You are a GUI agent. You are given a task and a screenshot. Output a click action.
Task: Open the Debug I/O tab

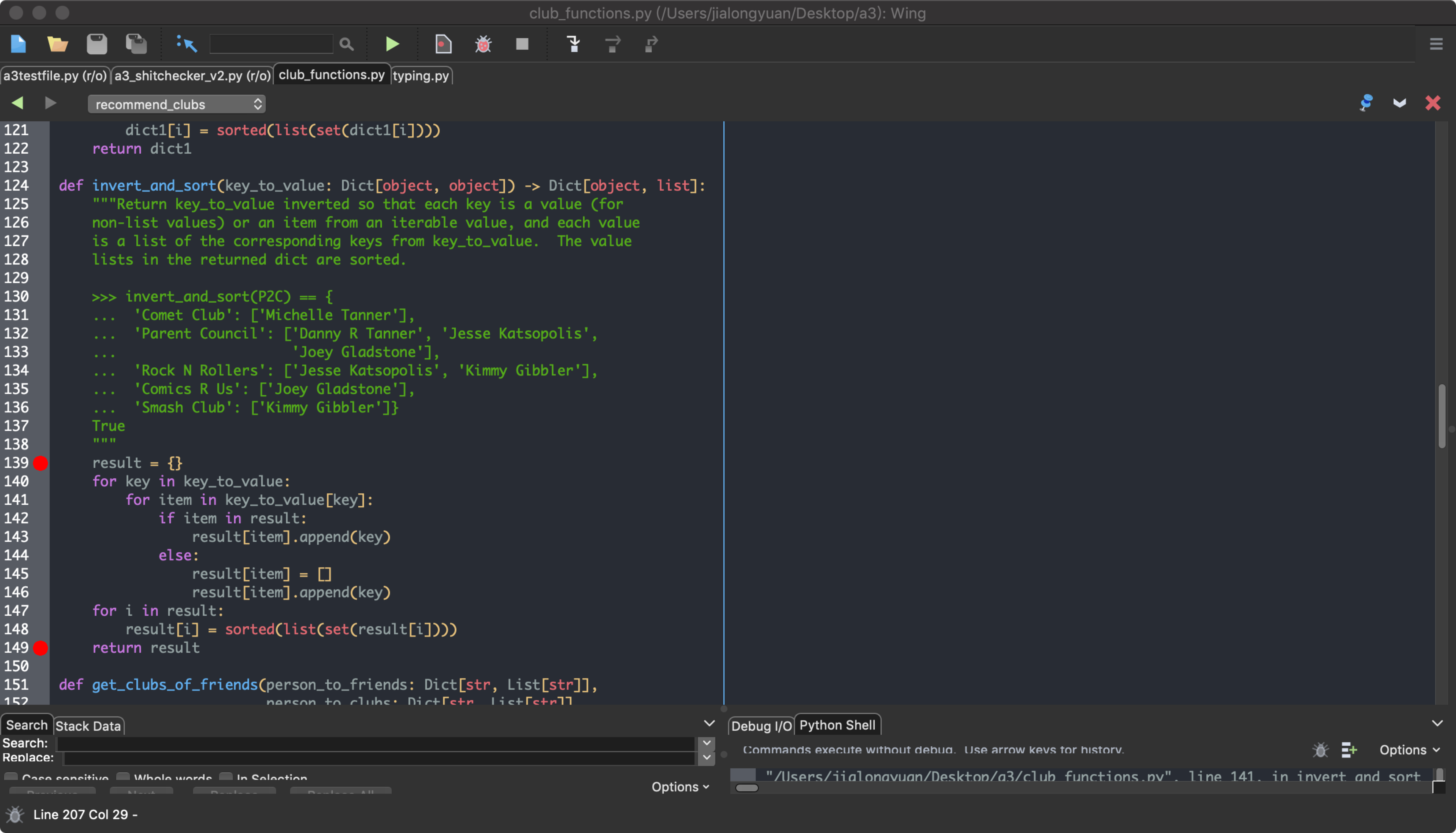coord(762,726)
